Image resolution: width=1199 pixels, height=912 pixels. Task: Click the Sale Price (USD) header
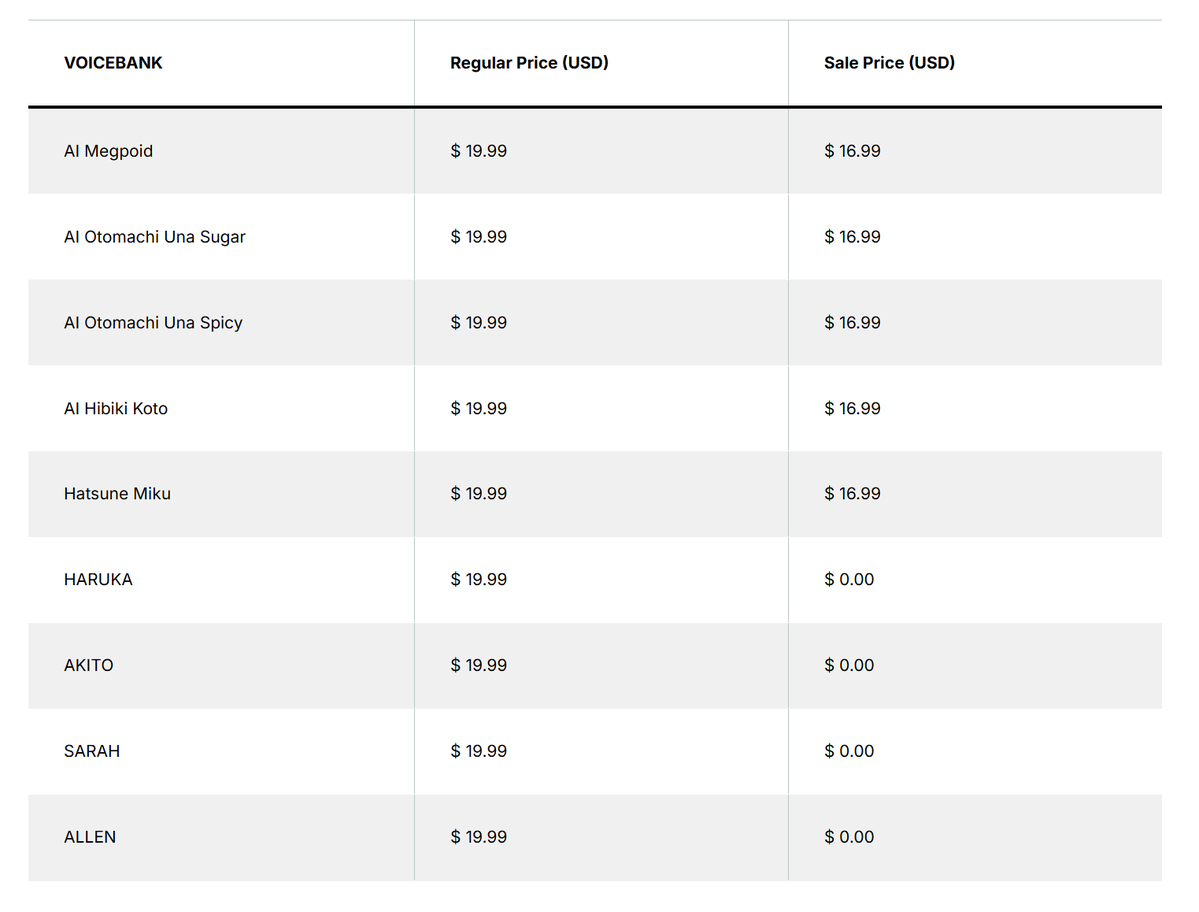pyautogui.click(x=889, y=63)
